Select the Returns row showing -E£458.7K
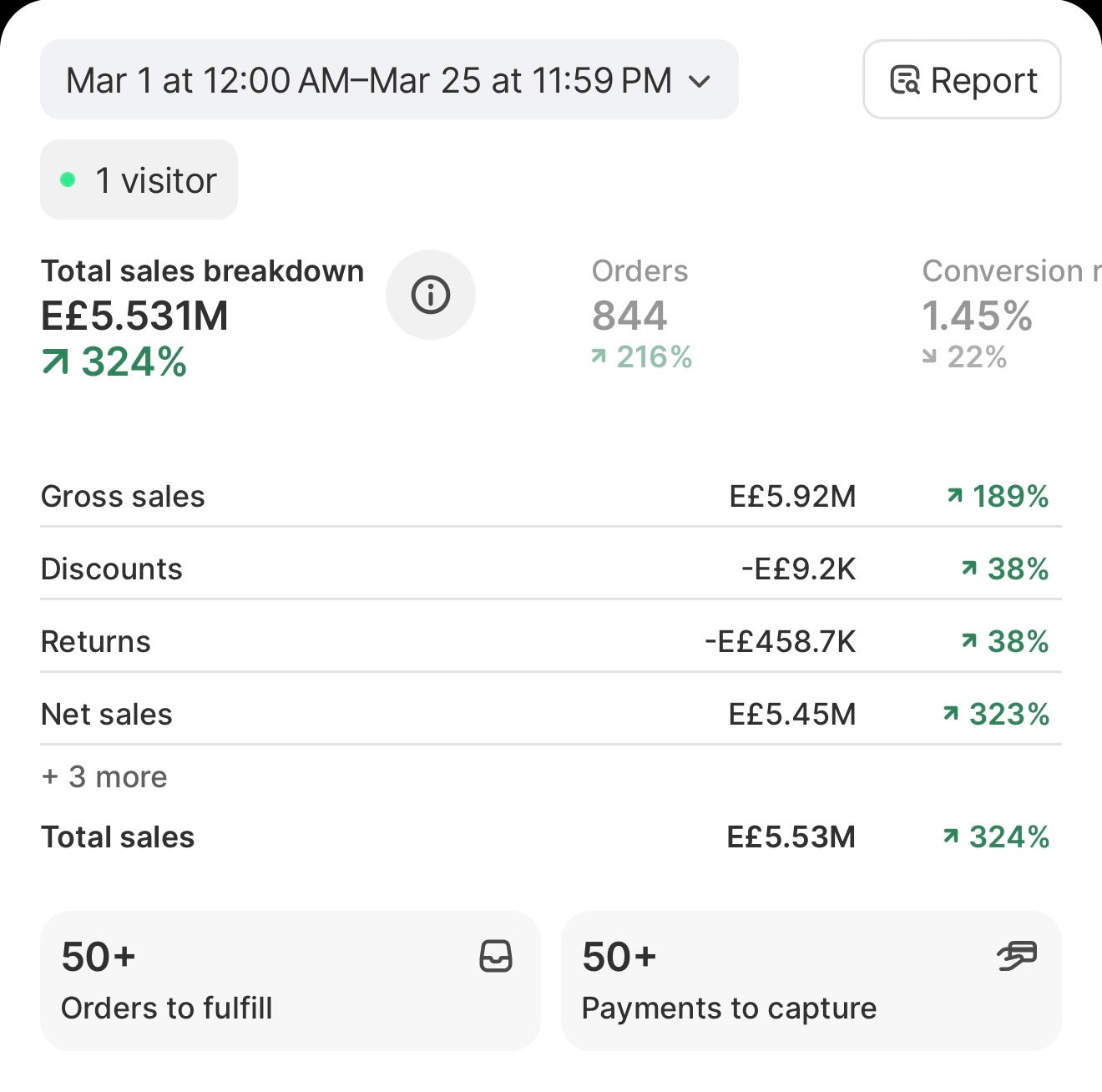Screen dimensions: 1102x1092 pos(551,641)
